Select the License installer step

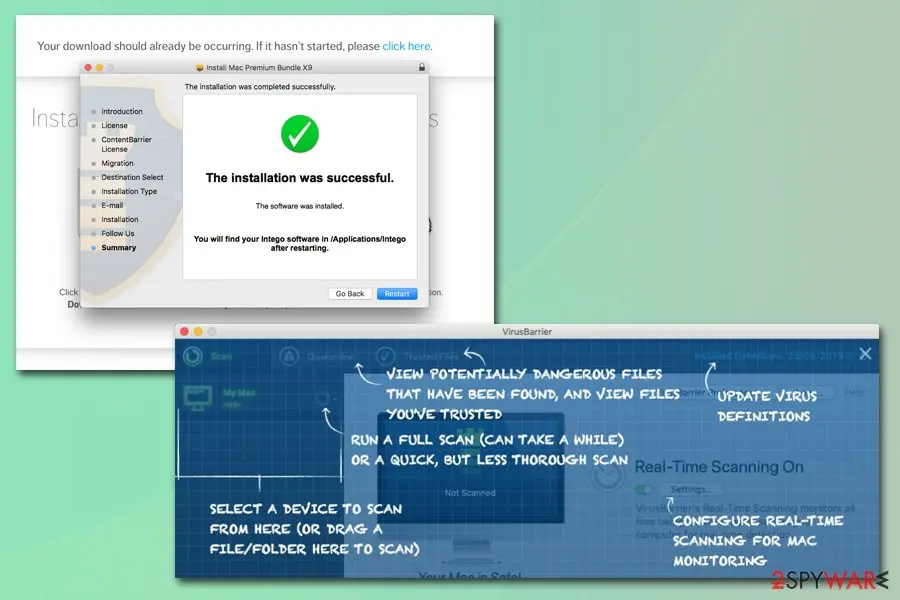tap(114, 125)
